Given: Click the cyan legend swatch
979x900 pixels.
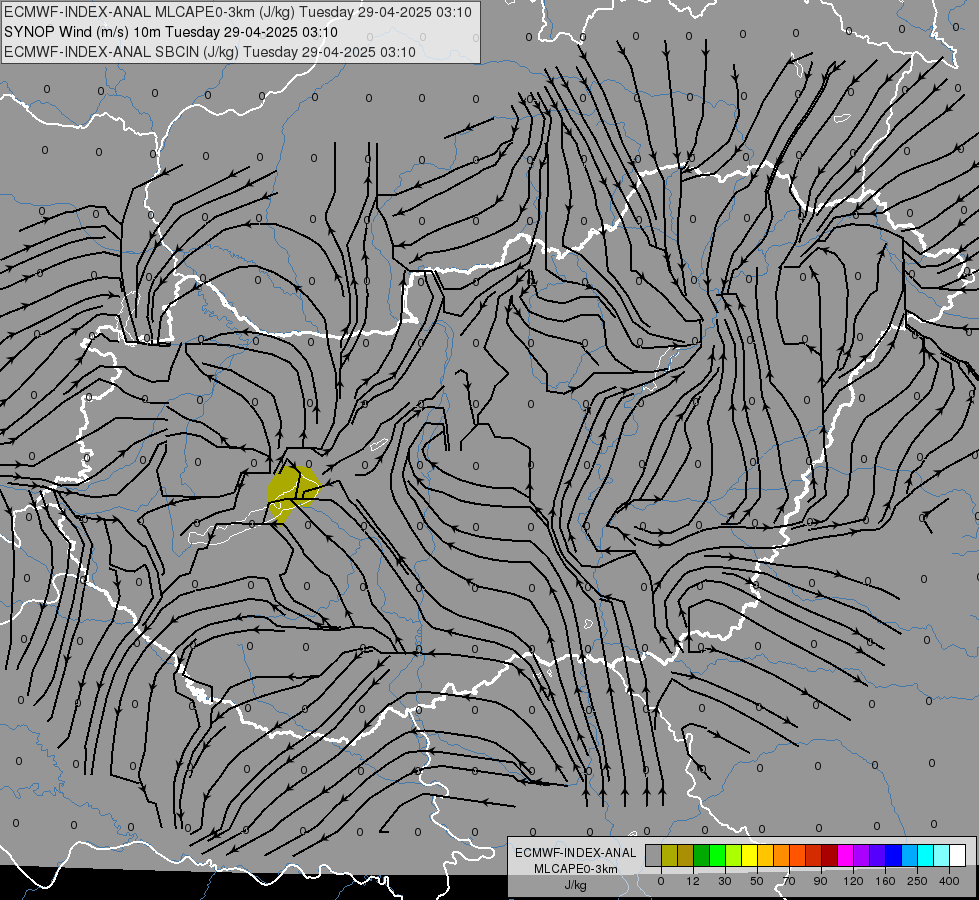Looking at the screenshot, I should pyautogui.click(x=926, y=855).
